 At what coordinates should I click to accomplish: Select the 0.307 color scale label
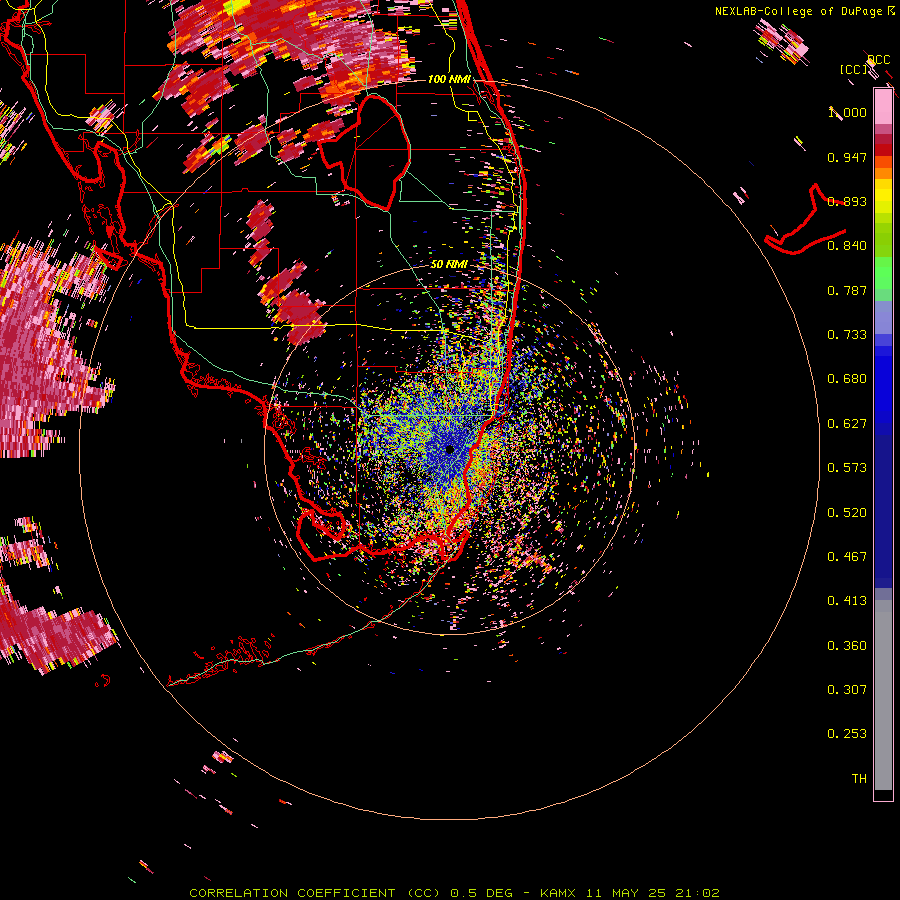click(x=847, y=690)
